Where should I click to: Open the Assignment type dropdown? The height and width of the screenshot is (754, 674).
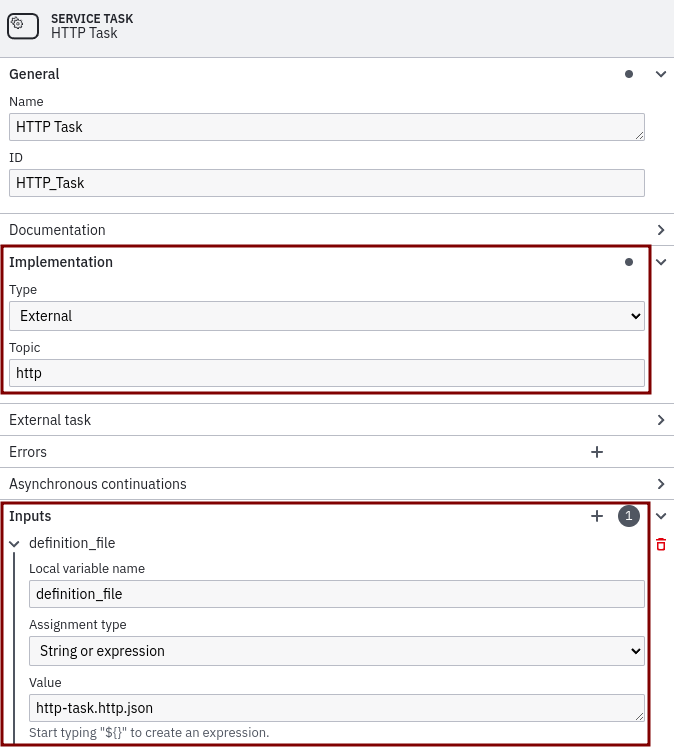coord(337,651)
